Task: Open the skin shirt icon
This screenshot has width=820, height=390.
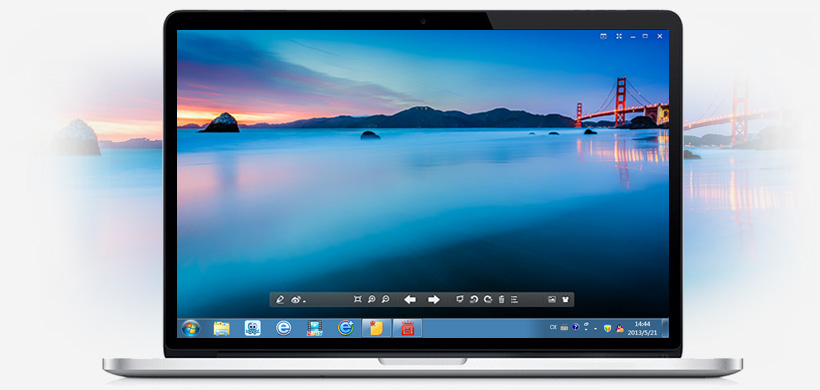Action: pyautogui.click(x=565, y=300)
